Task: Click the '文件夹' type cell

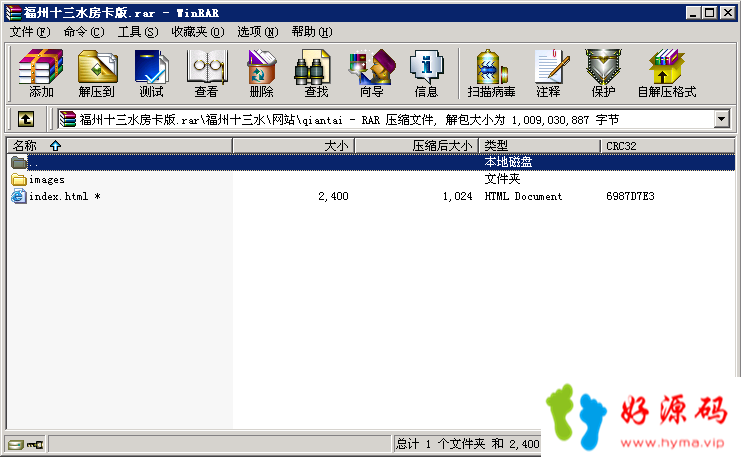Action: click(x=502, y=179)
